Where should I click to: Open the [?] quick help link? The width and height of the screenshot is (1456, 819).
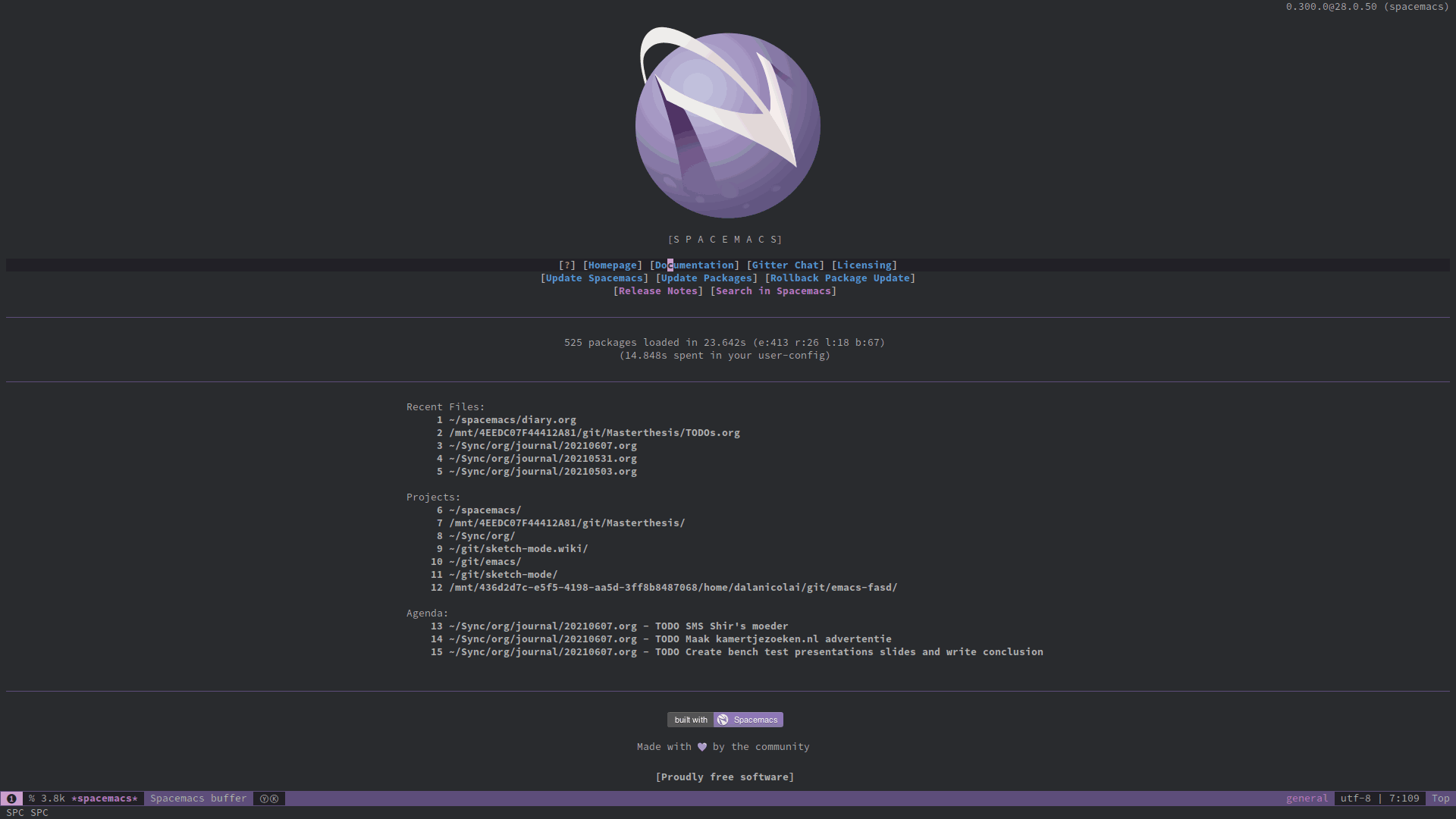click(x=567, y=265)
